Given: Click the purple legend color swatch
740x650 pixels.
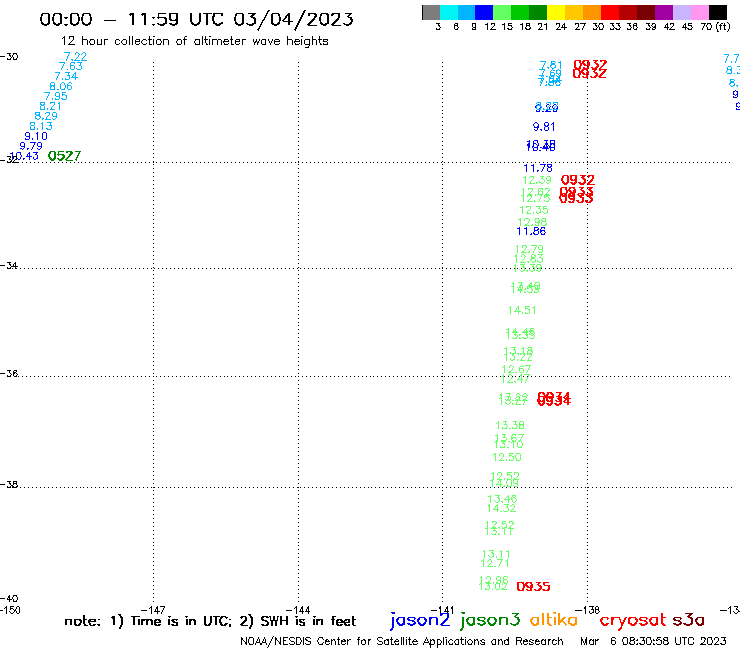Looking at the screenshot, I should (x=664, y=12).
